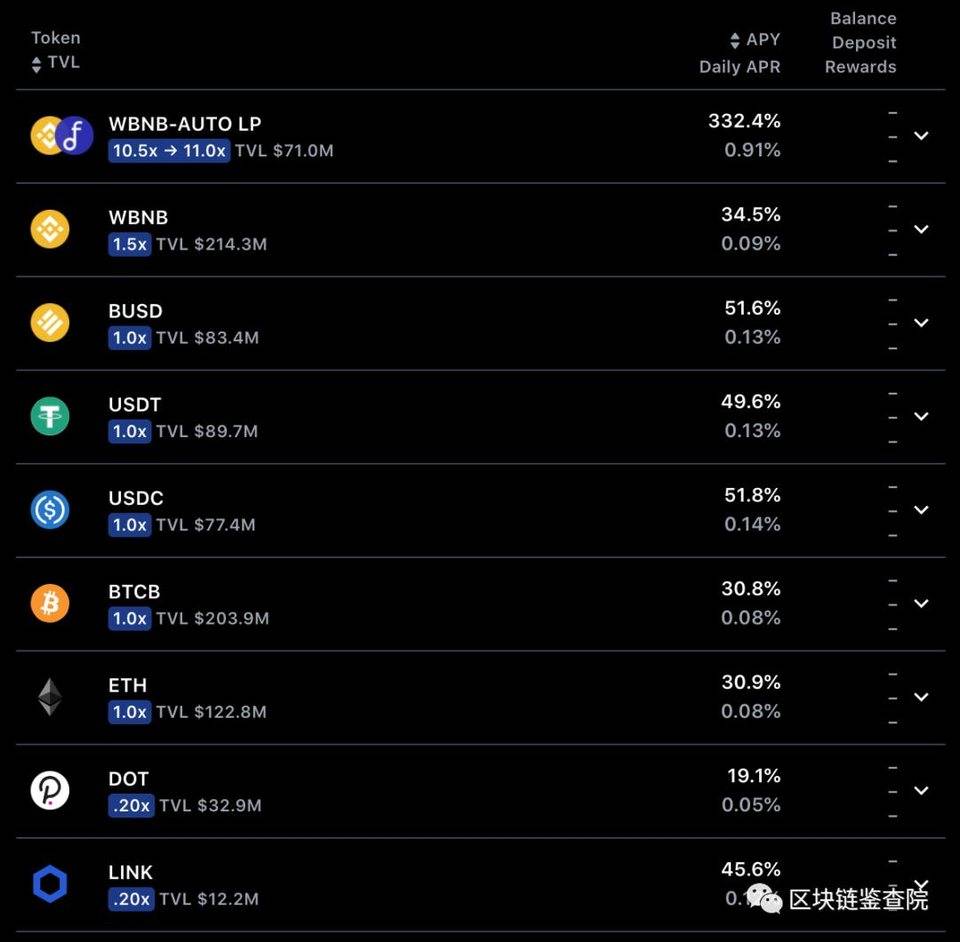
Task: Click the blue USDC coin icon
Action: (x=50, y=509)
